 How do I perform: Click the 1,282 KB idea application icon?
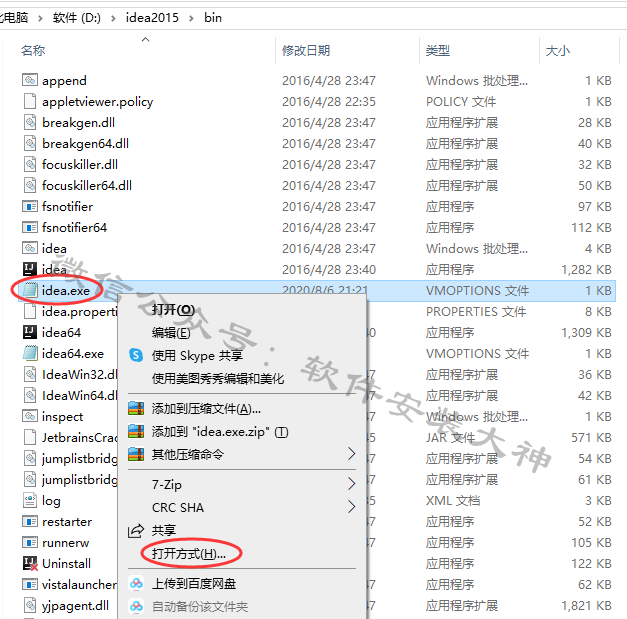click(x=30, y=269)
